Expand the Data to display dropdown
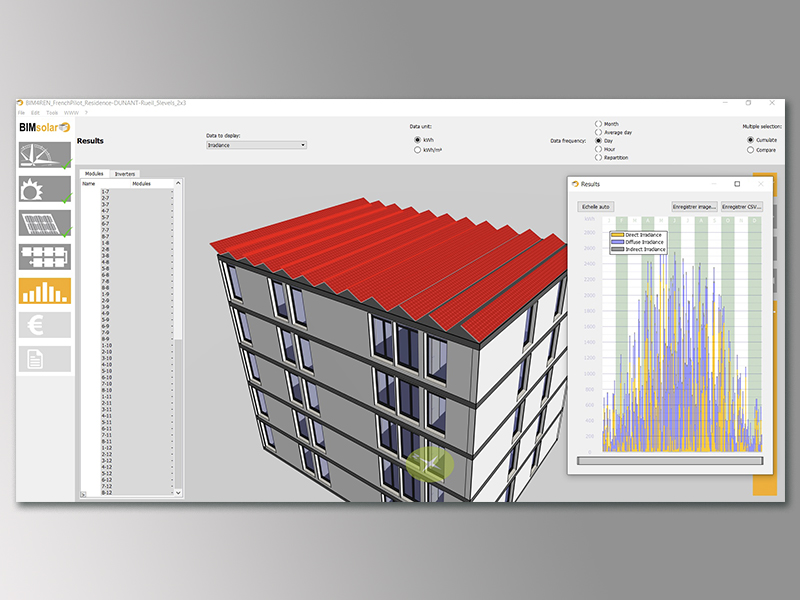This screenshot has width=800, height=600. pyautogui.click(x=256, y=145)
